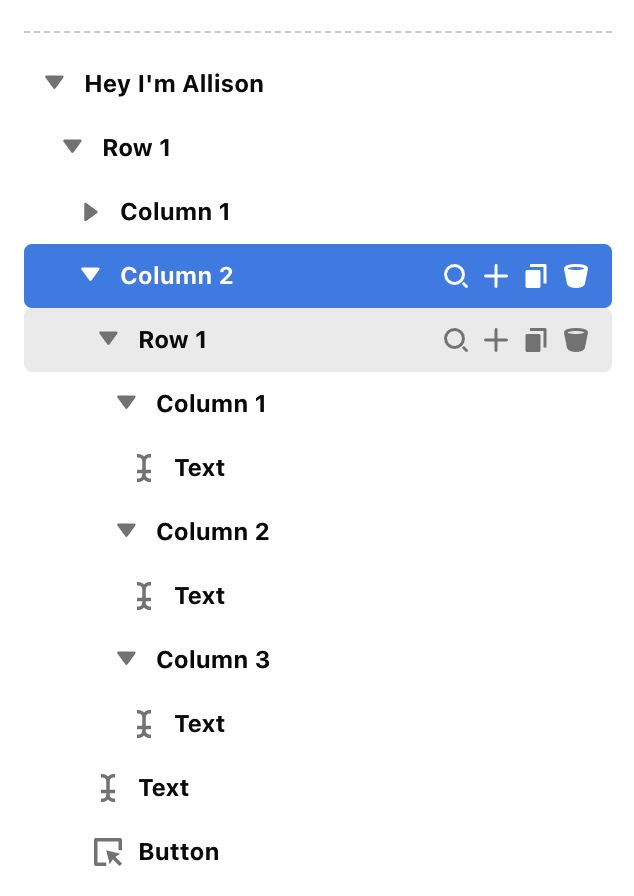The image size is (634, 896).
Task: Select the Text element above Button
Action: [x=164, y=788]
